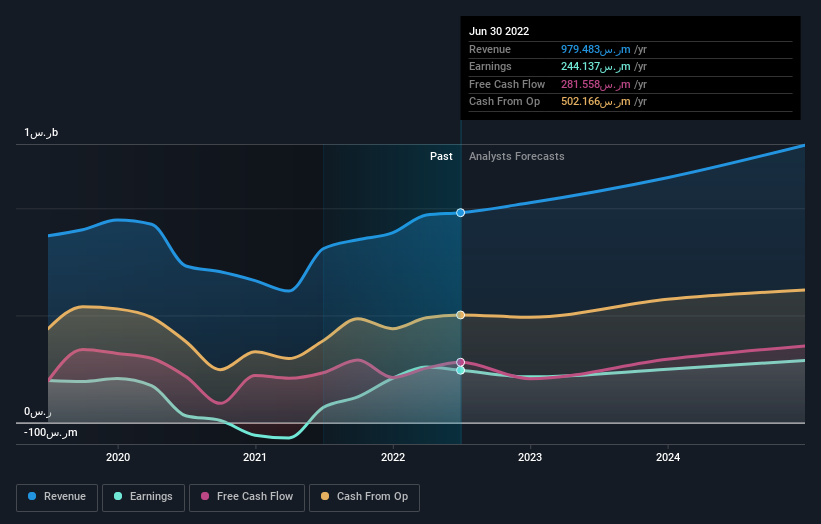Screen dimensions: 821x524
Task: Toggle the Cash From Op legend series
Action: click(364, 497)
